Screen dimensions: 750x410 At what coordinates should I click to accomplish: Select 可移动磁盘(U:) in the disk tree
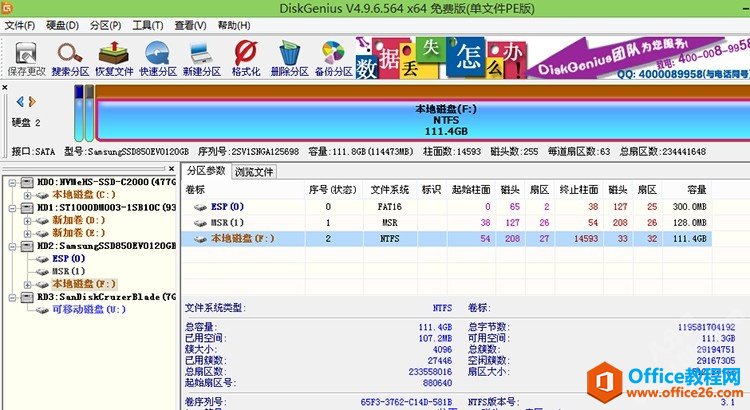point(89,309)
